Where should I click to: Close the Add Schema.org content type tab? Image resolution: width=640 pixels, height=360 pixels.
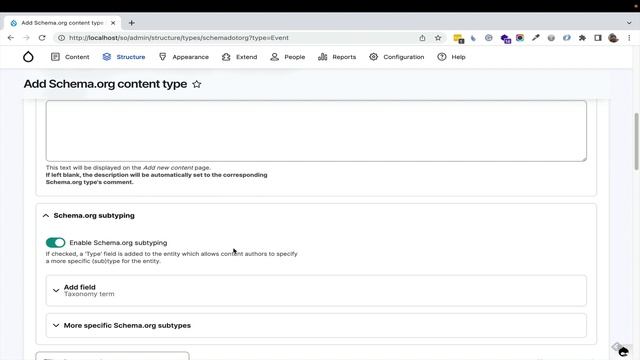pyautogui.click(x=113, y=23)
